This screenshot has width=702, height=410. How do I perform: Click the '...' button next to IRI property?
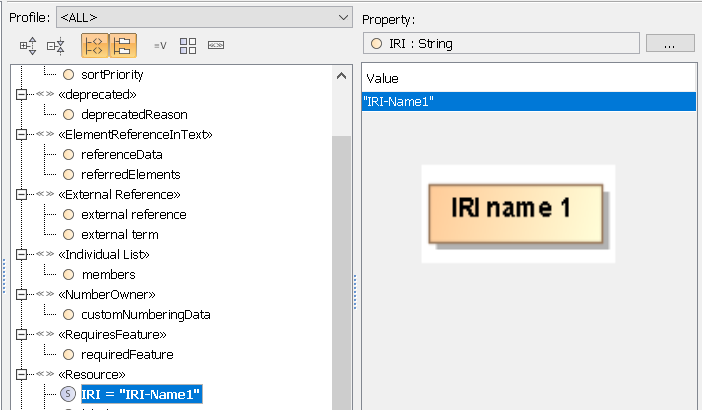coord(670,43)
